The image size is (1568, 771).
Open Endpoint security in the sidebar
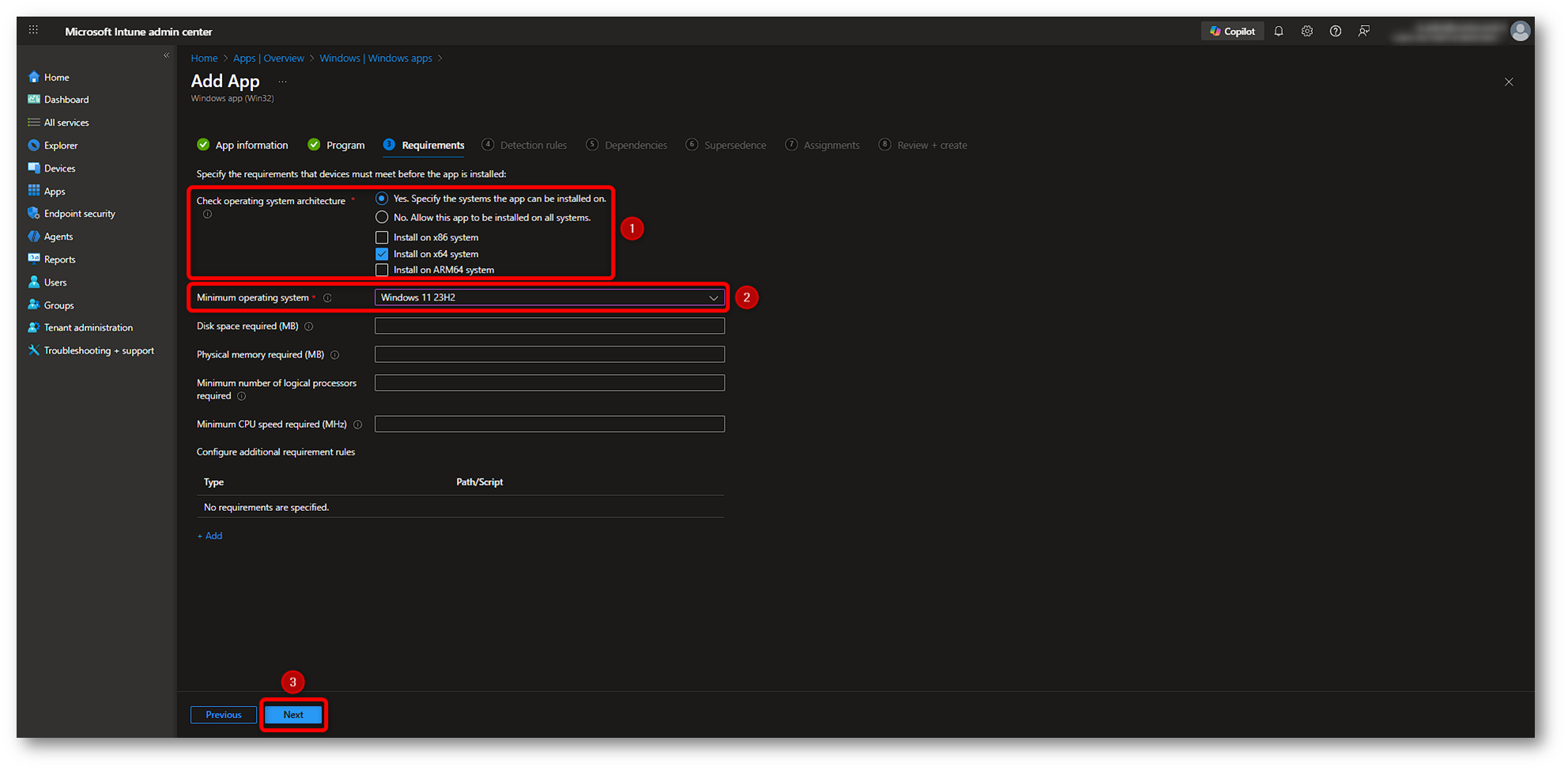point(80,214)
